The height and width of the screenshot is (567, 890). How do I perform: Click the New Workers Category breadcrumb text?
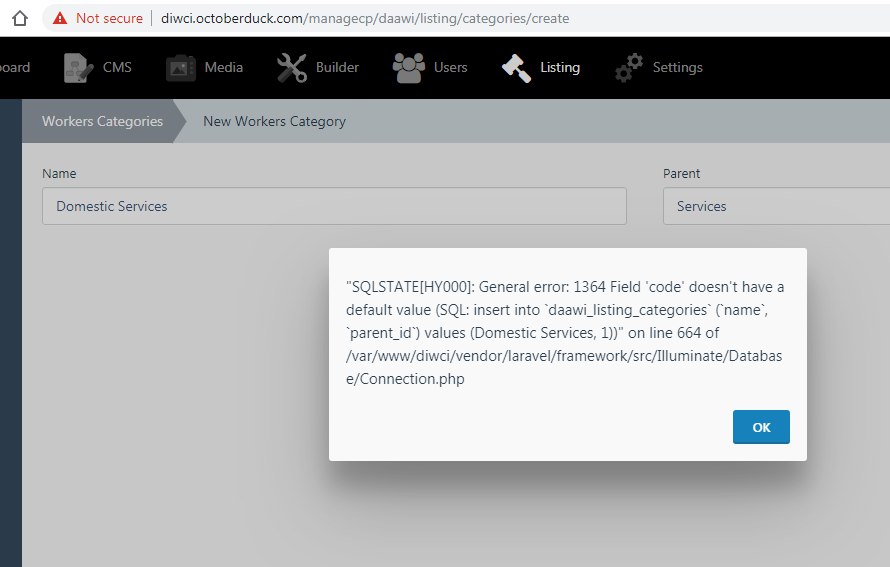coord(274,121)
